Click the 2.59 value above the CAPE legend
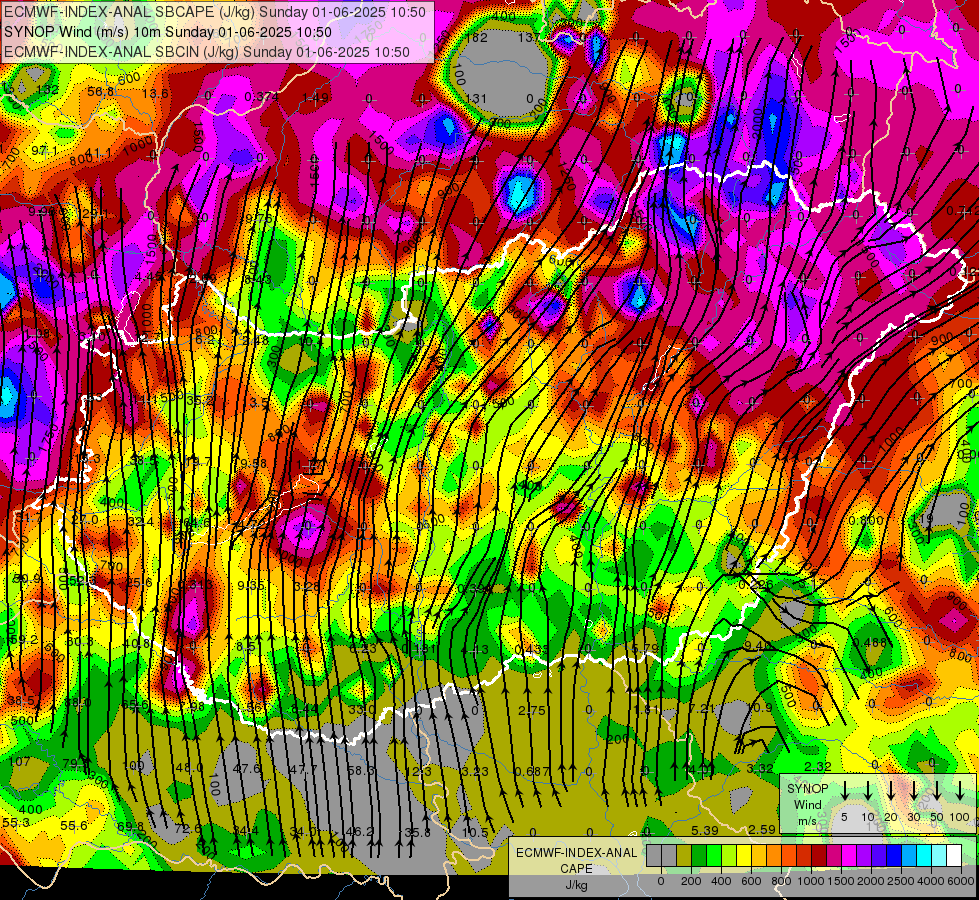 pyautogui.click(x=762, y=829)
